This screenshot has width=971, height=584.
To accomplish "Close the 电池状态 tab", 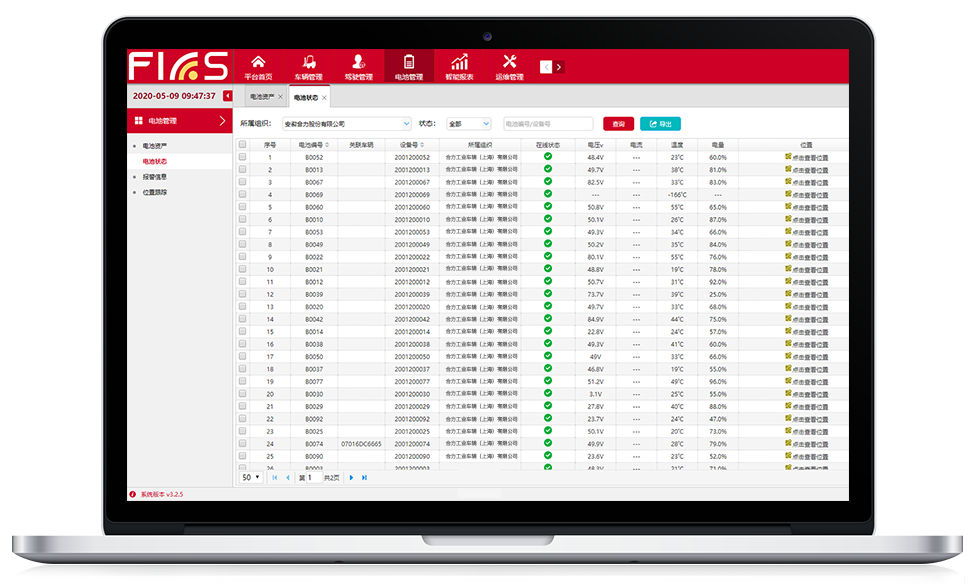I will point(325,97).
